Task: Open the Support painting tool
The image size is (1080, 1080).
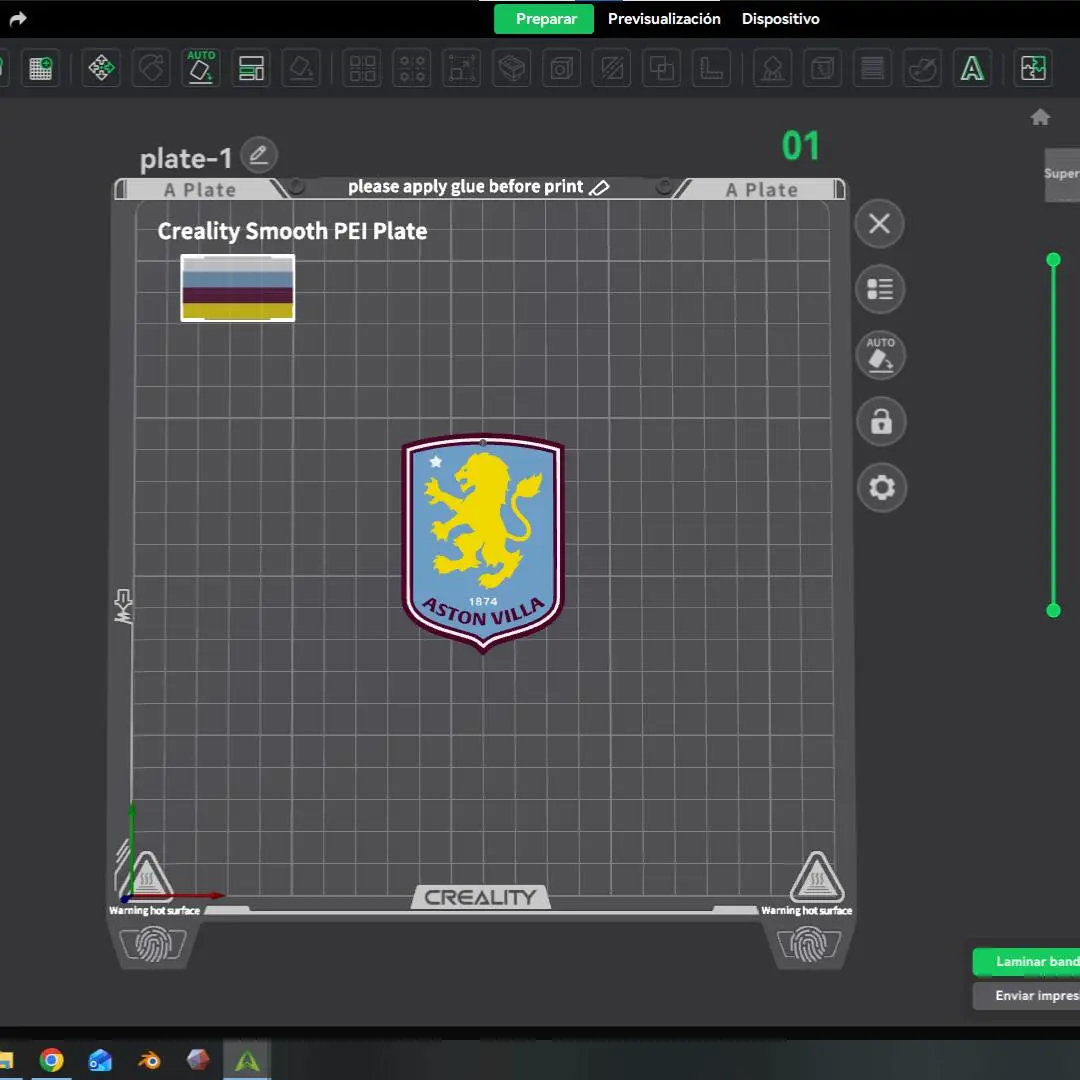Action: click(x=772, y=68)
